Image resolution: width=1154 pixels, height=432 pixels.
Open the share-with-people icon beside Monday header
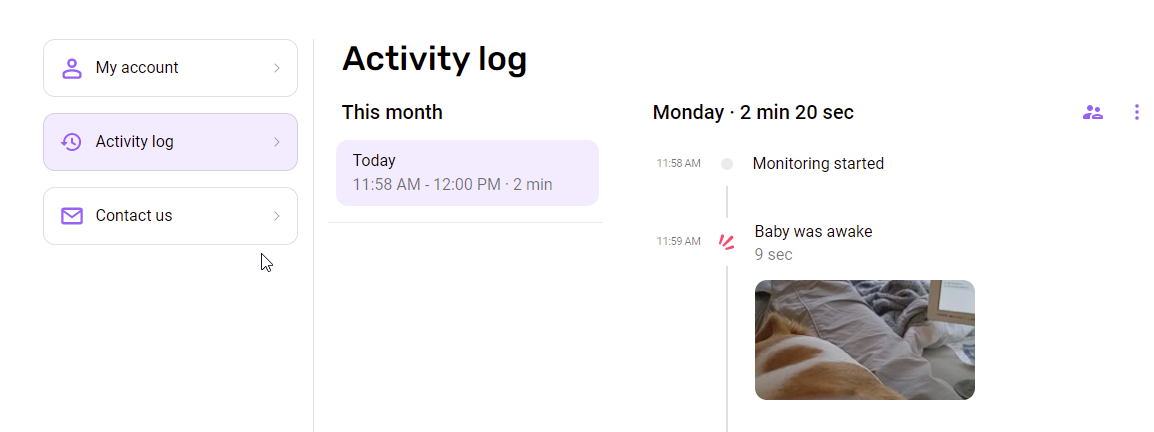[1093, 113]
